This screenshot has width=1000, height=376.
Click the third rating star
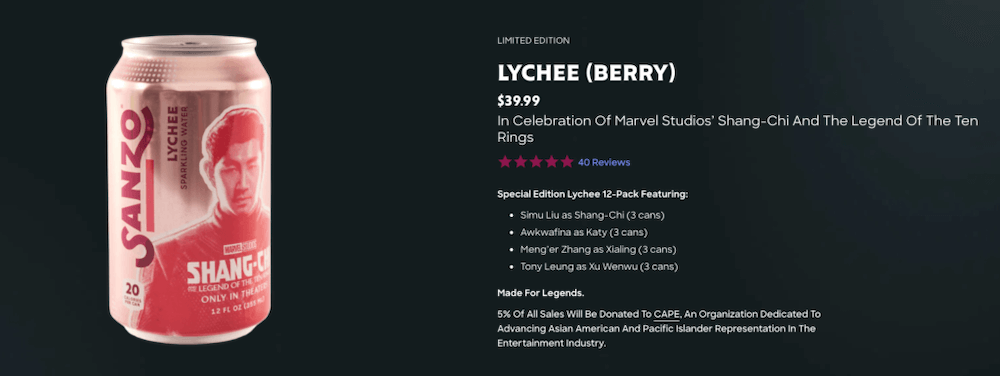(536, 162)
